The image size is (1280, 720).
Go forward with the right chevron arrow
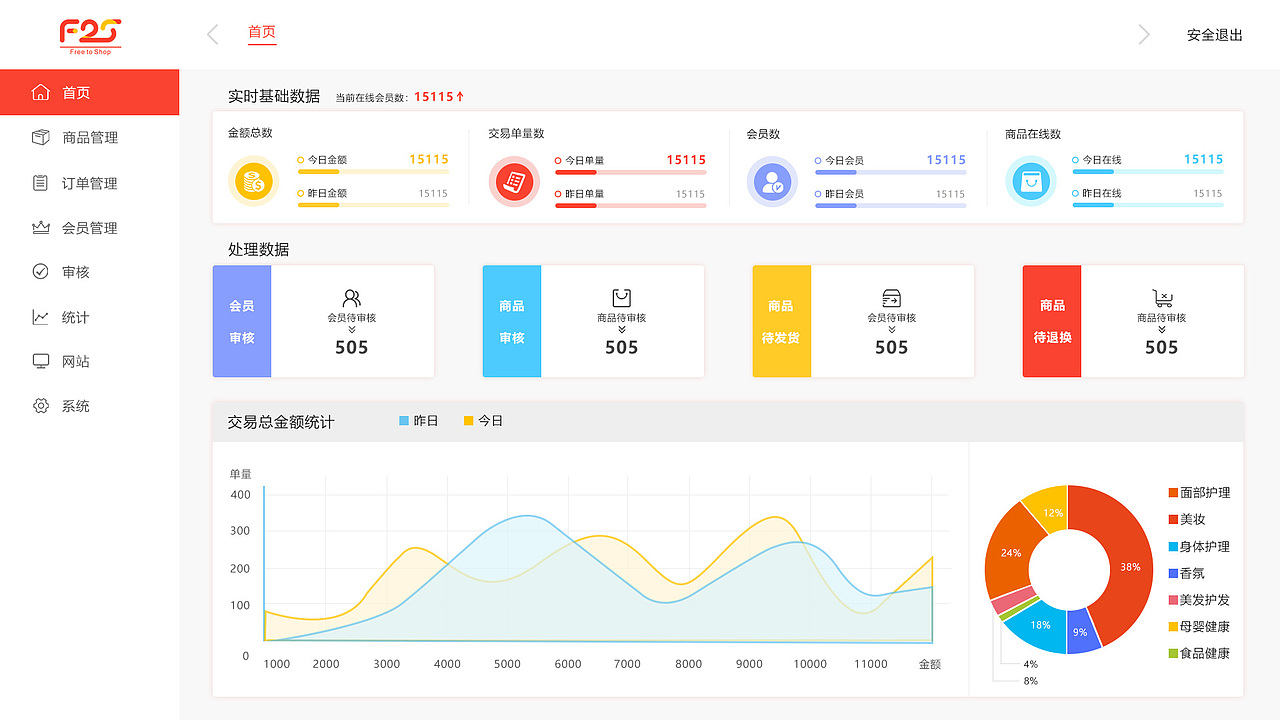1144,35
